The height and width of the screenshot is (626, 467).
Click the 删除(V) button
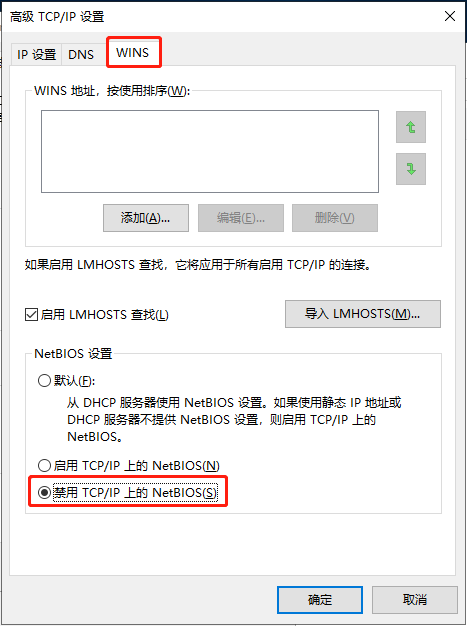(335, 218)
